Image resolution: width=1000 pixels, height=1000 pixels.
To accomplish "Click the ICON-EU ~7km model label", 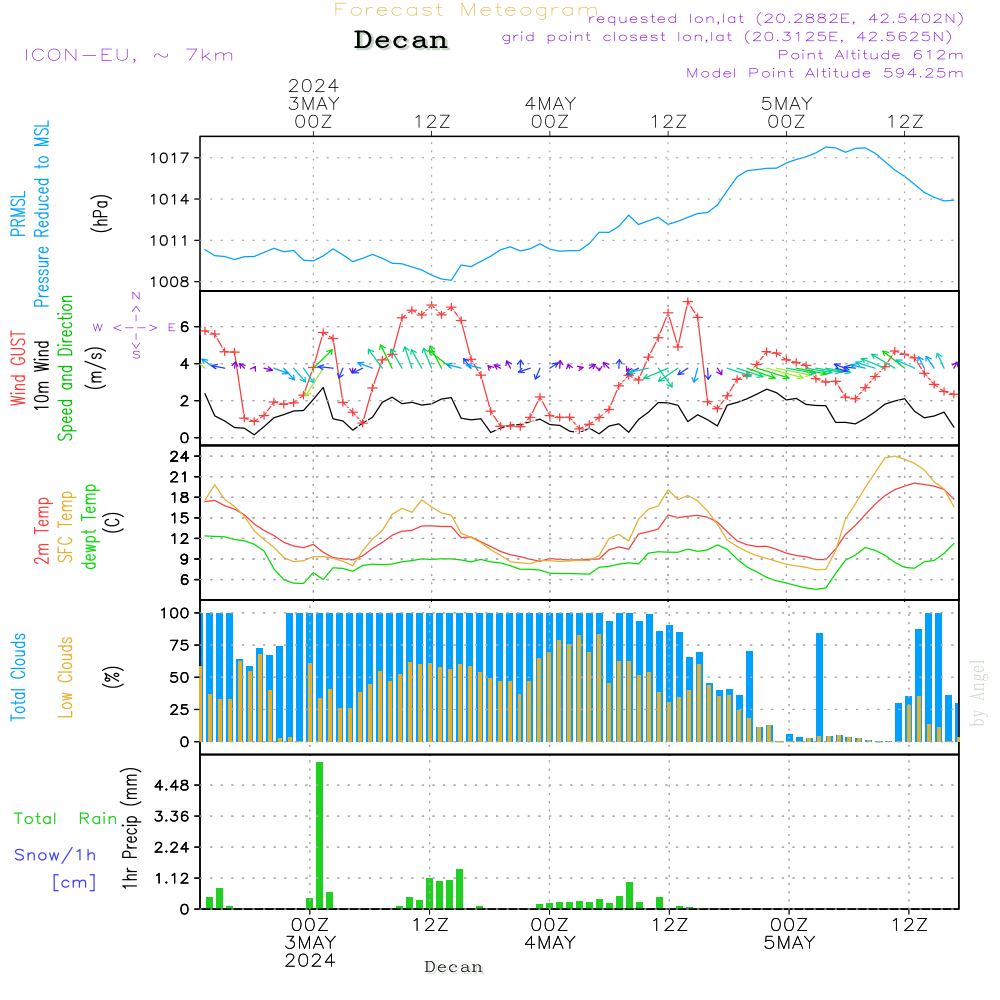I will 128,54.
